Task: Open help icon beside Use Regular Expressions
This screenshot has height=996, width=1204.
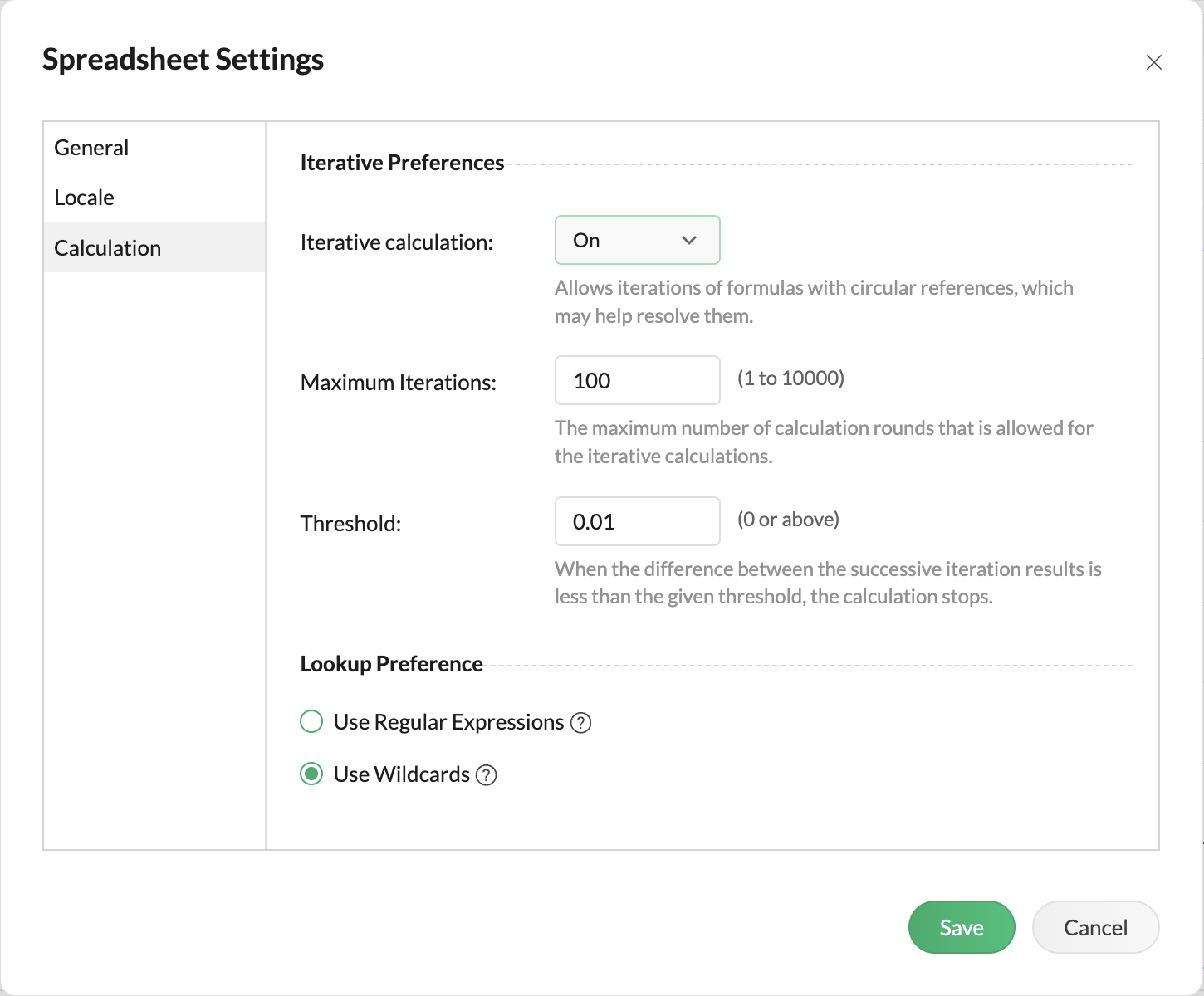Action: coord(581,723)
